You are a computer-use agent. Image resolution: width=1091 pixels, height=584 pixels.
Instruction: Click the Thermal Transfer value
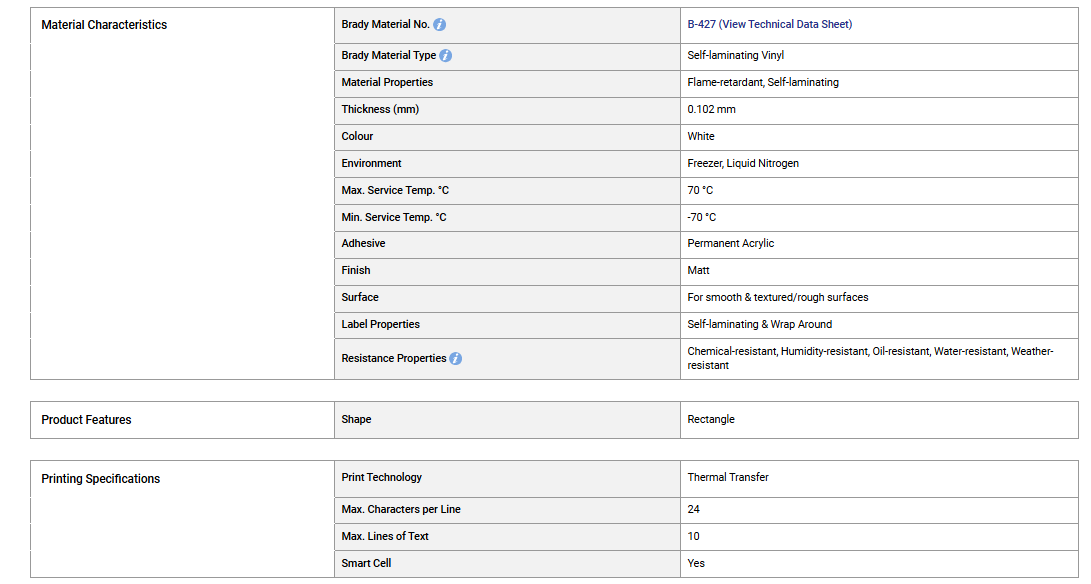coord(728,478)
